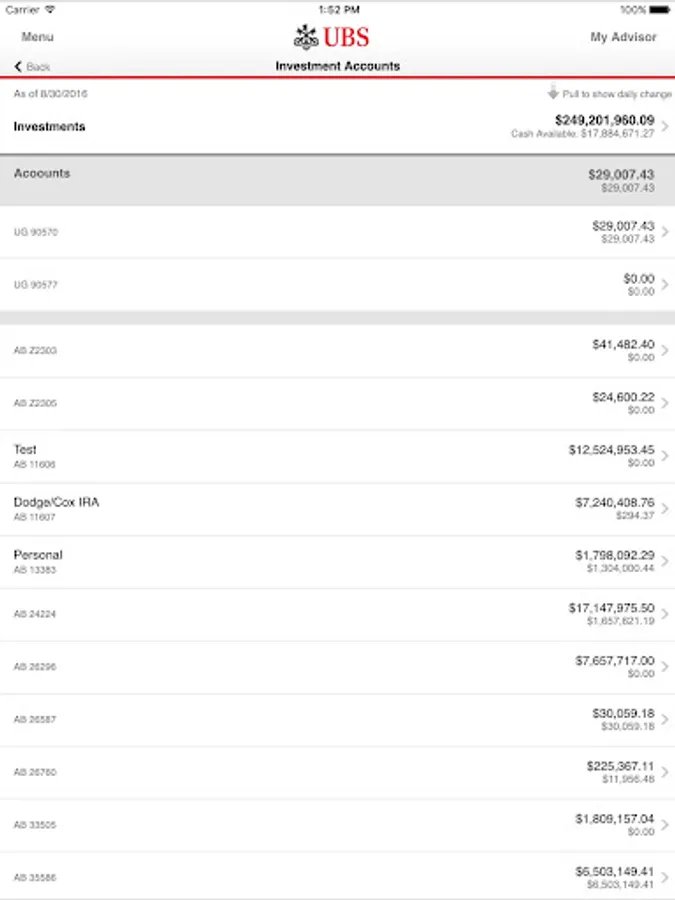675x900 pixels.
Task: Open account UG 90577 with $0.00
Action: coord(338,285)
